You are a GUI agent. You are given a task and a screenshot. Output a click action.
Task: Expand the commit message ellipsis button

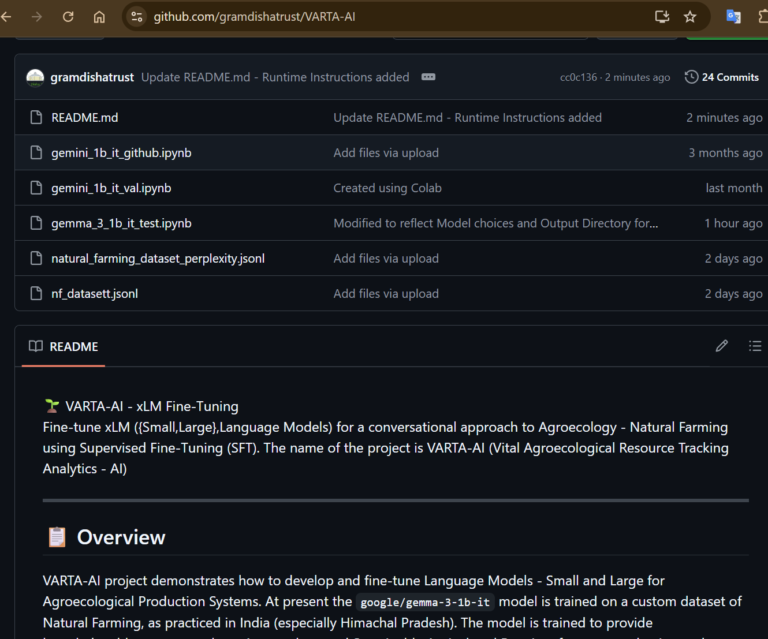(428, 77)
